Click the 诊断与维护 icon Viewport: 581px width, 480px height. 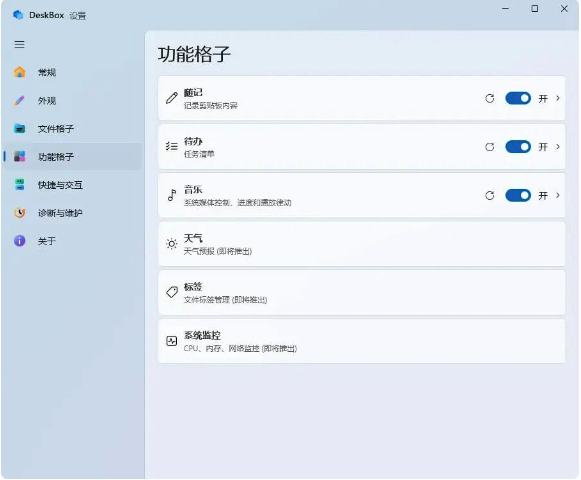[x=20, y=213]
